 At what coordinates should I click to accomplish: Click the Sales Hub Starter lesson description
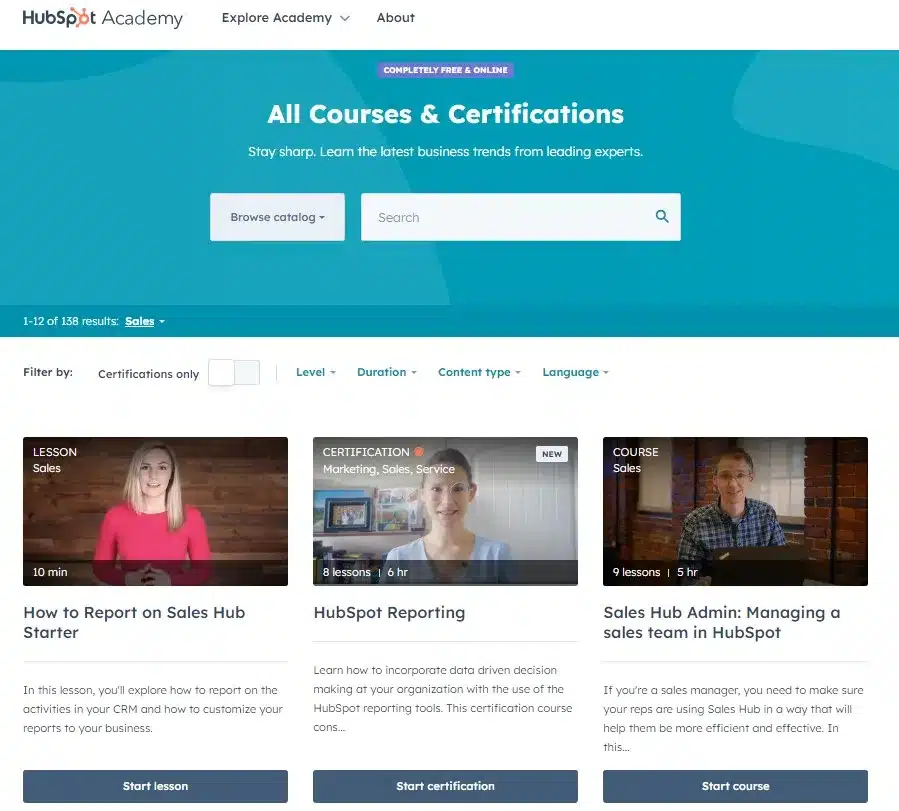pyautogui.click(x=153, y=709)
